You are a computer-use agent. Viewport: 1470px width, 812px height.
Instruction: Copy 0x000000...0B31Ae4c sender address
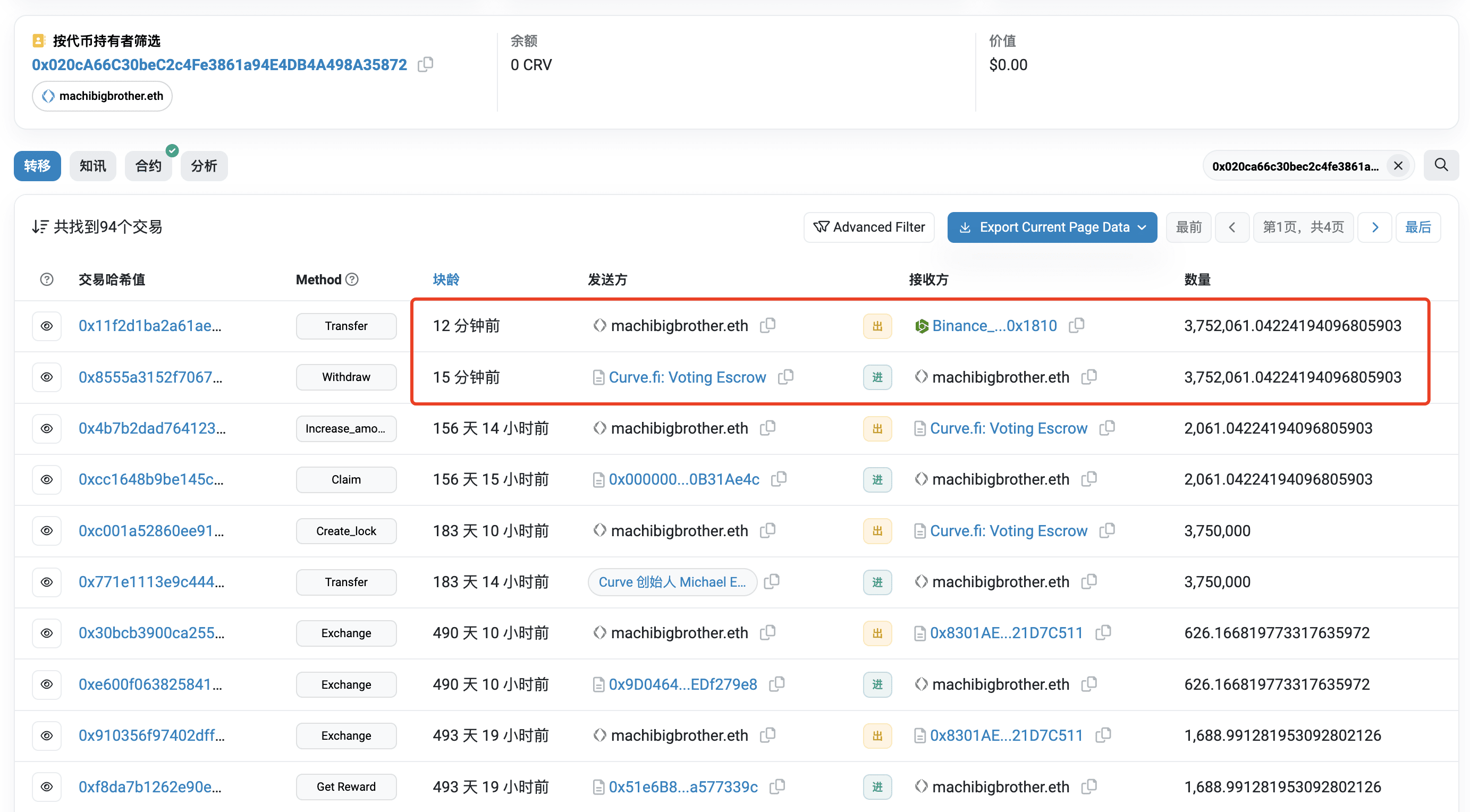(779, 479)
